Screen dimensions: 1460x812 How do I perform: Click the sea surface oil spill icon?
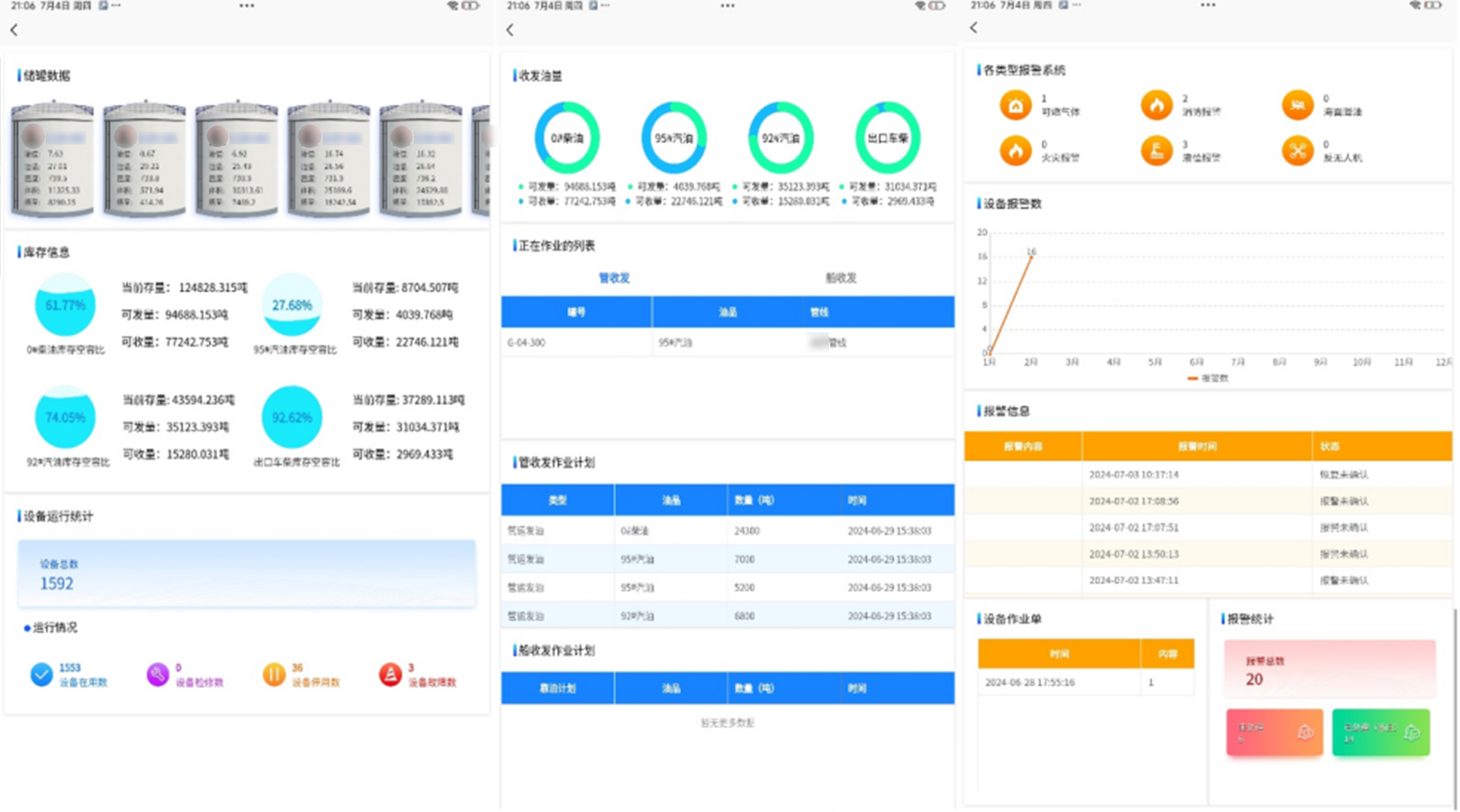[1297, 106]
